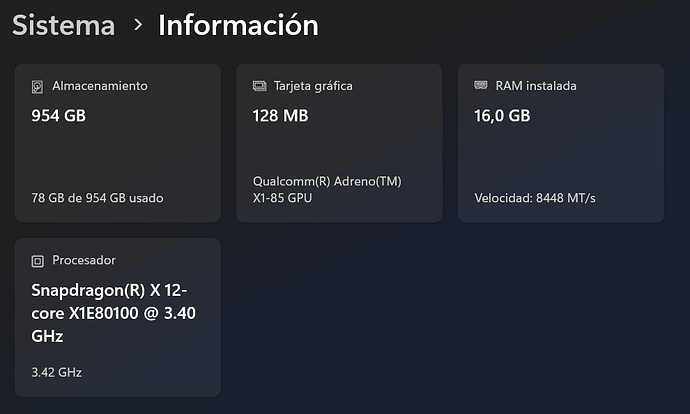Select the Almacenamiento card label

tap(99, 86)
